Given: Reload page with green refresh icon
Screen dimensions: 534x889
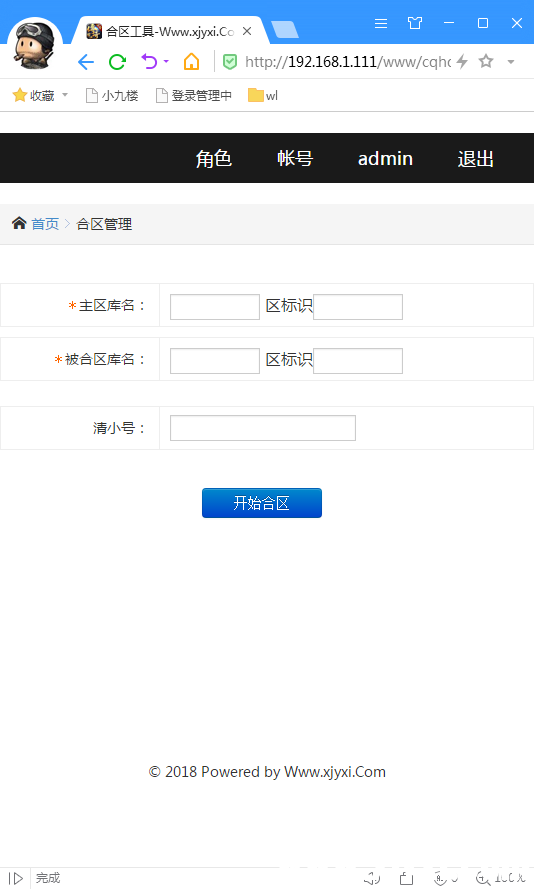Looking at the screenshot, I should tap(117, 62).
